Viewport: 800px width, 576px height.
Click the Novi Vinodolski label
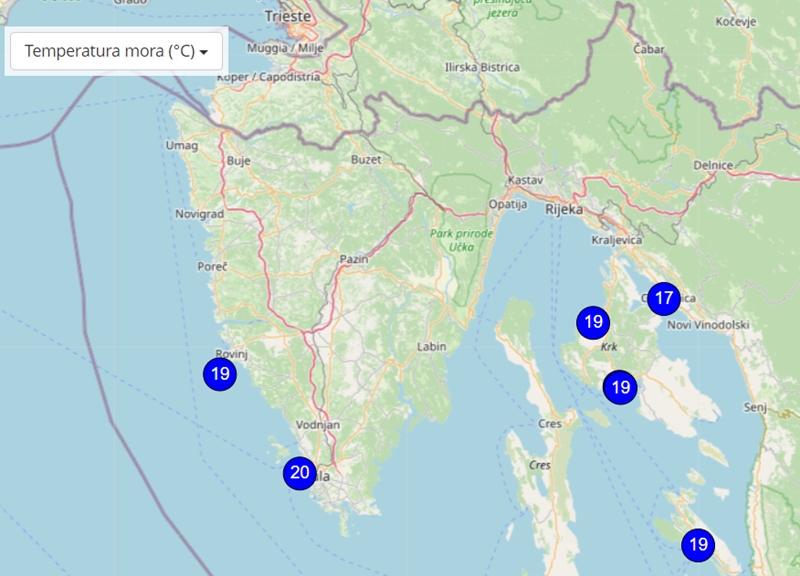[707, 324]
